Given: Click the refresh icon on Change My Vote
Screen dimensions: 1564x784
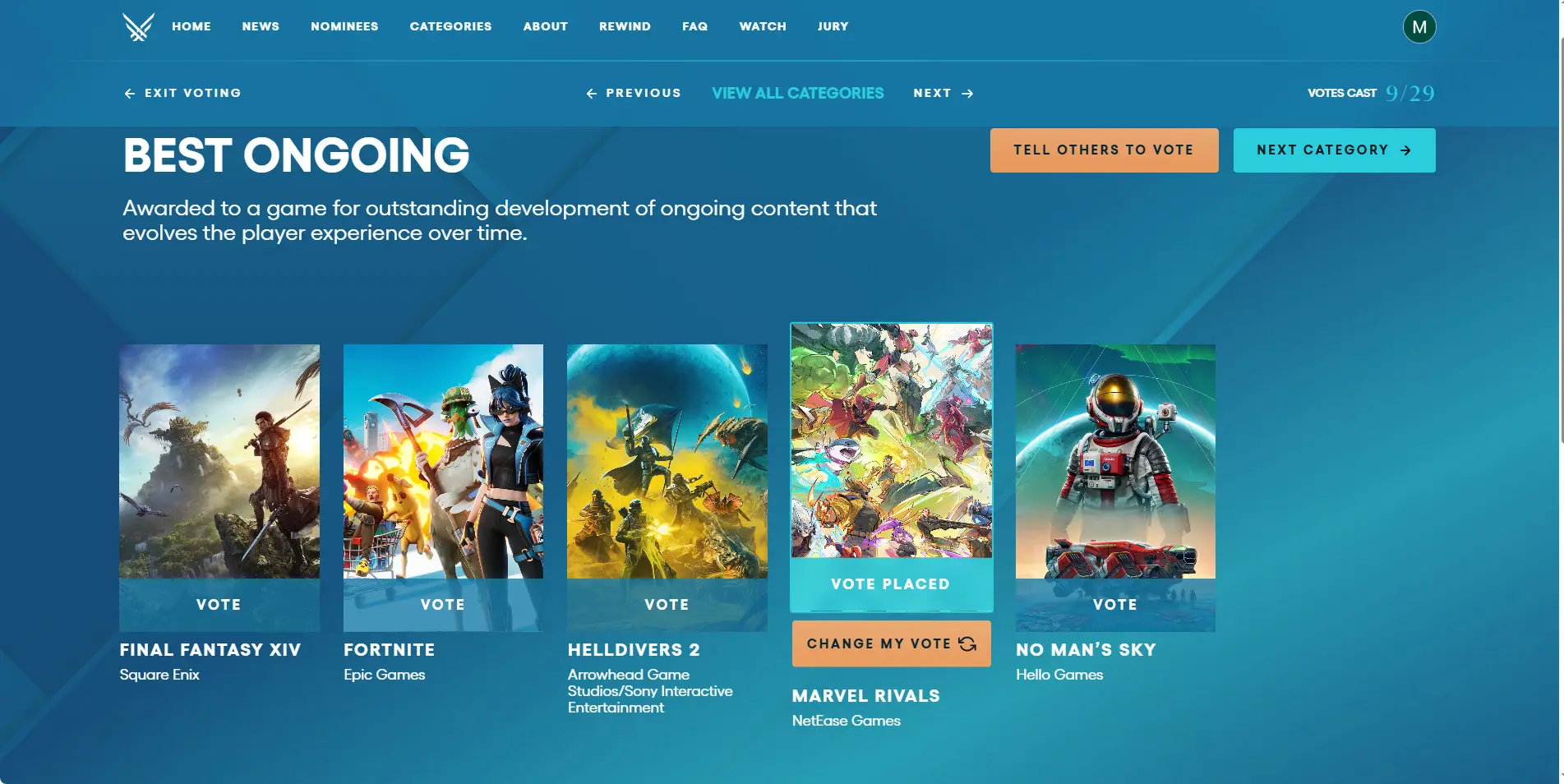Looking at the screenshot, I should (x=967, y=643).
